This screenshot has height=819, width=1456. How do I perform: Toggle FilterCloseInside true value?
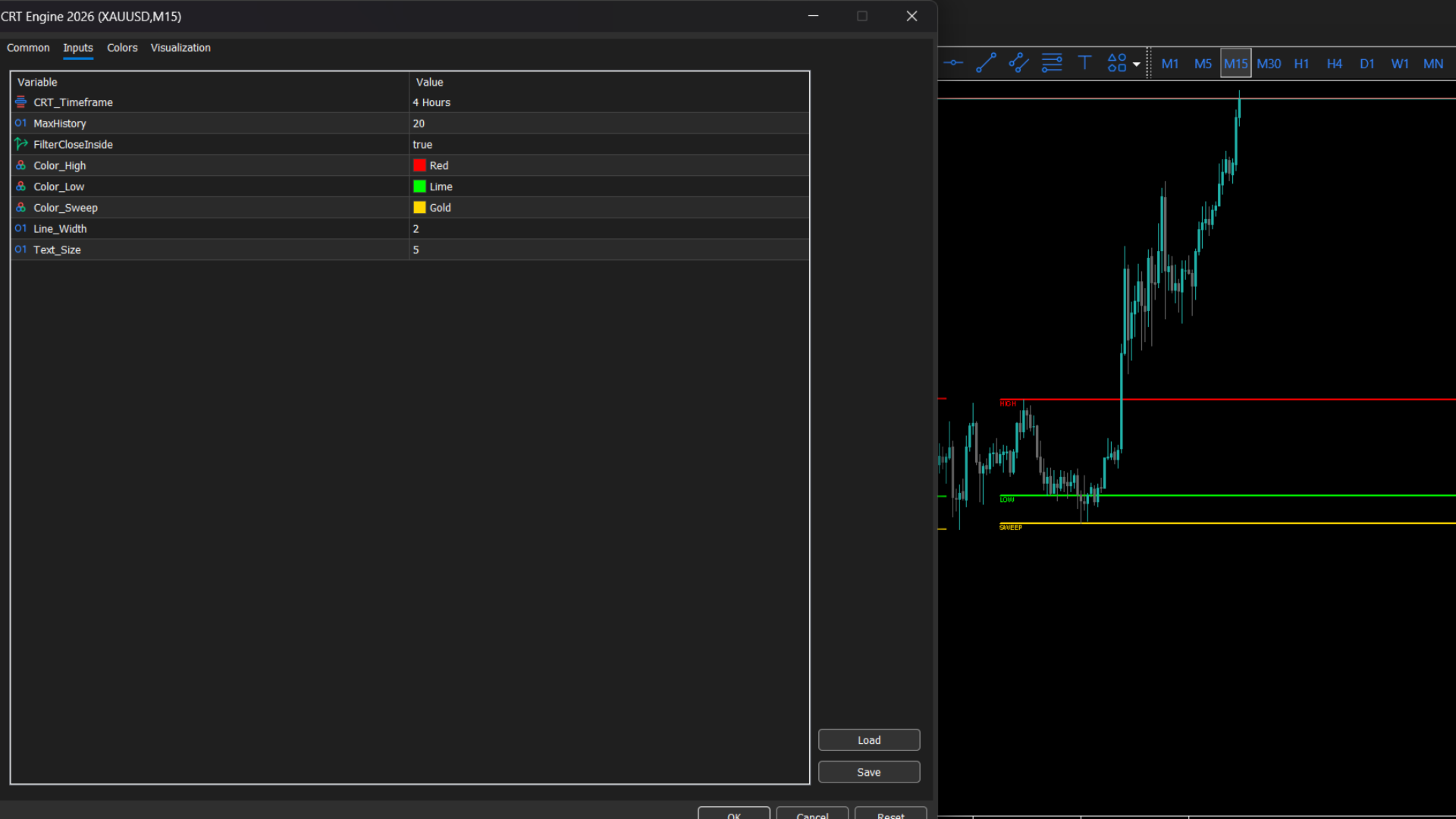422,145
